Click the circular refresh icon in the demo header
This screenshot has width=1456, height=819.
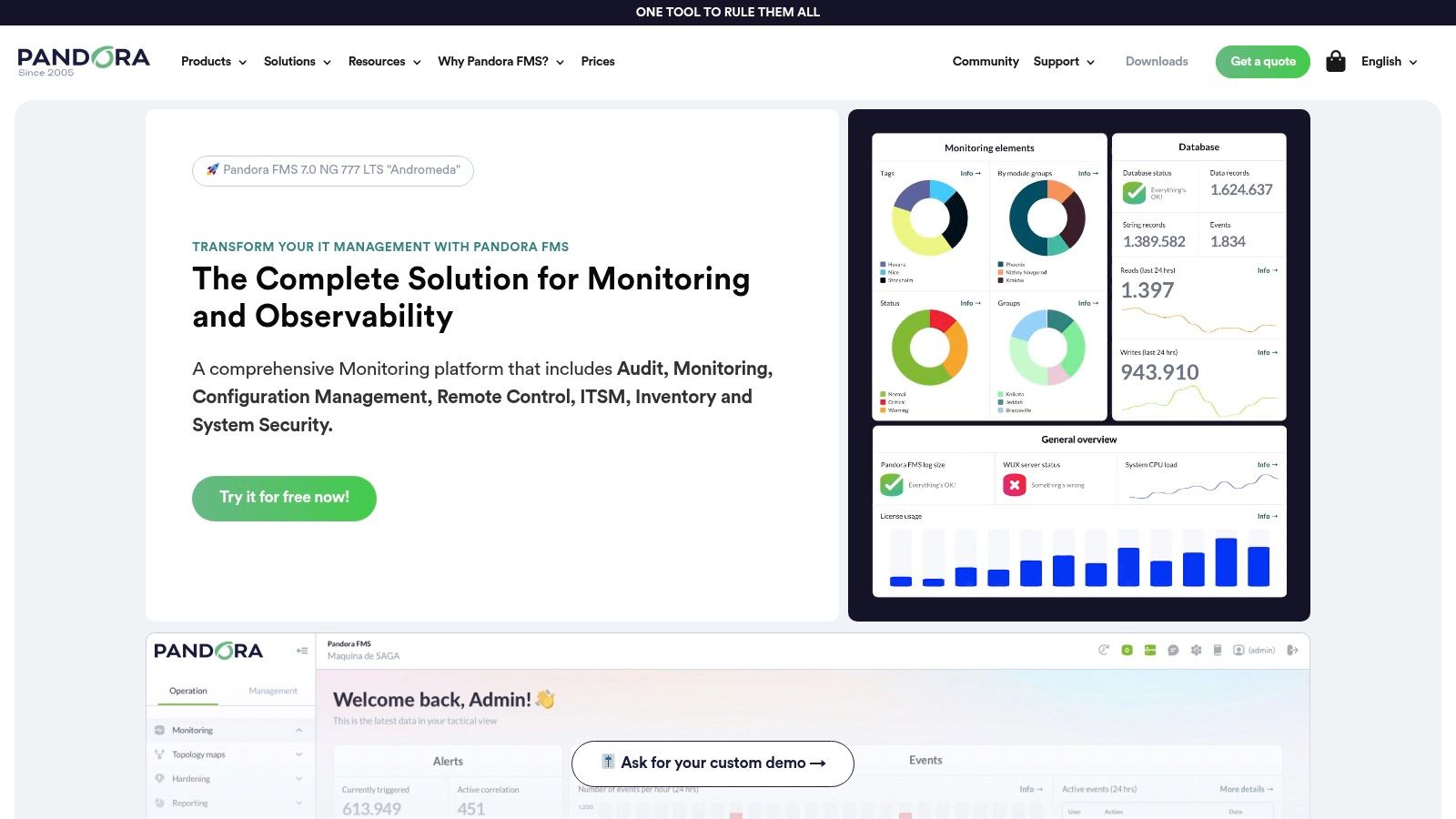(1104, 650)
